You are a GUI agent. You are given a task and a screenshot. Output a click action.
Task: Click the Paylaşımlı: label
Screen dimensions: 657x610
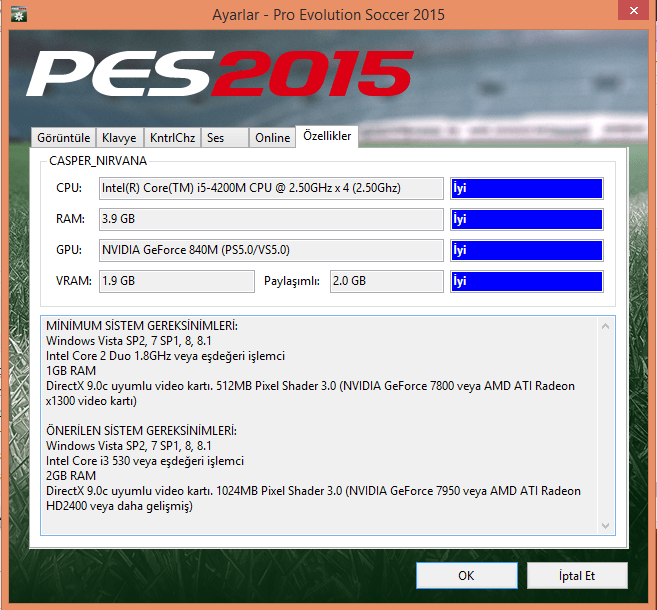point(292,281)
